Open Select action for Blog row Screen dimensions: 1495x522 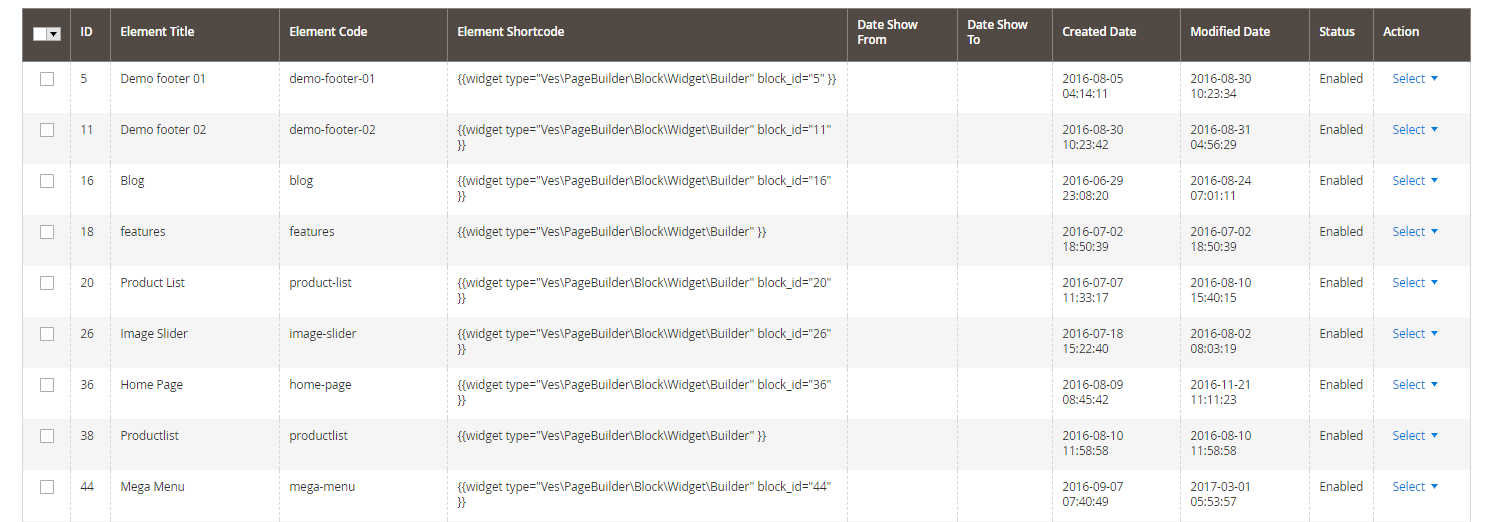click(x=1415, y=181)
